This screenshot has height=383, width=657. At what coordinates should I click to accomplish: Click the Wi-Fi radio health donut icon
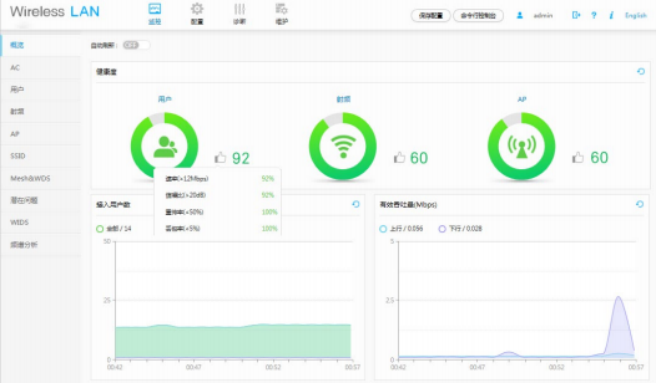[x=343, y=146]
